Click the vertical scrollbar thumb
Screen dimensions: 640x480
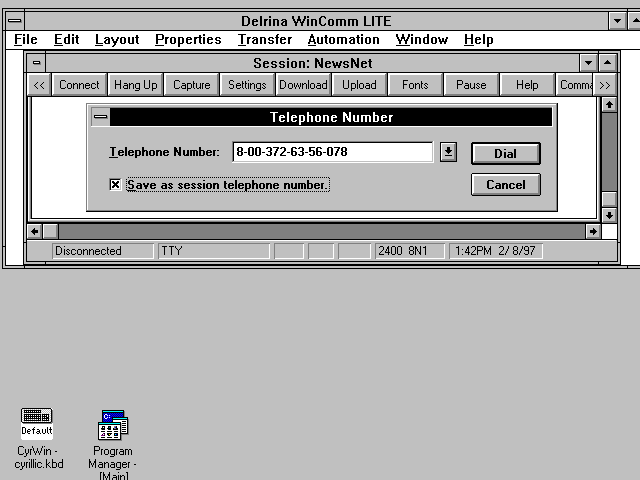[609, 200]
